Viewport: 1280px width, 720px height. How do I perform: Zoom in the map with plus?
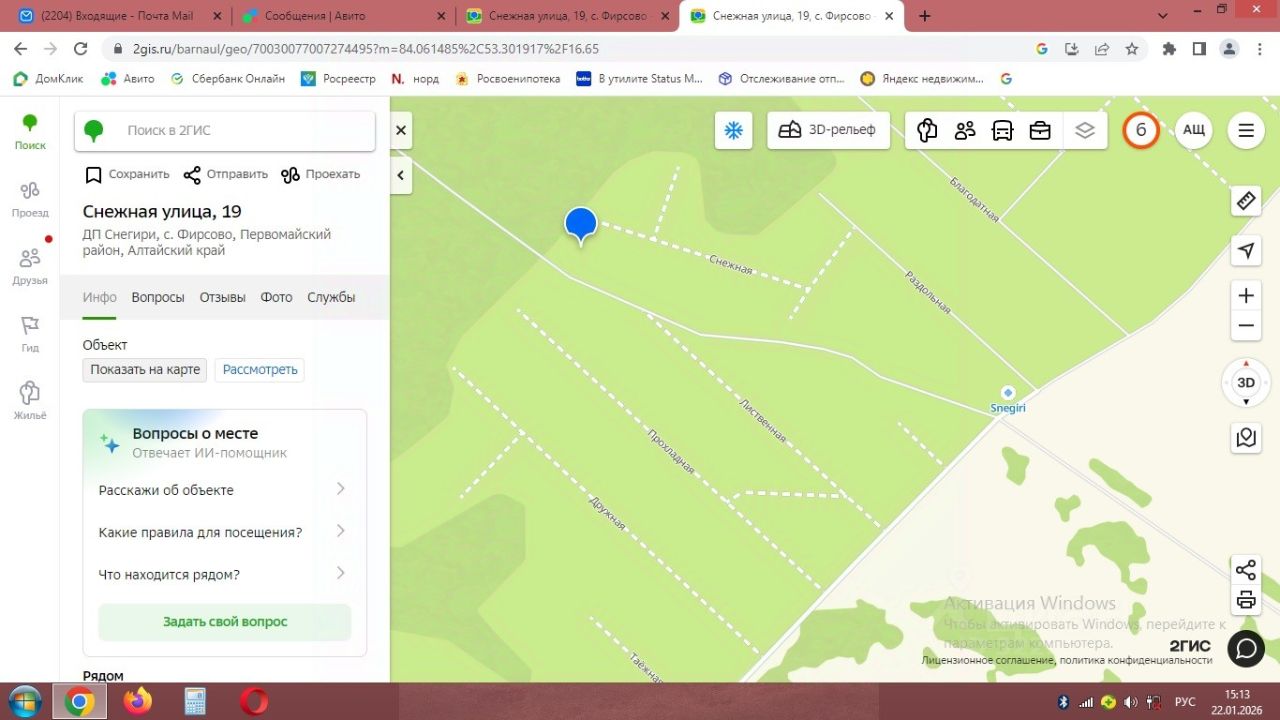1246,296
